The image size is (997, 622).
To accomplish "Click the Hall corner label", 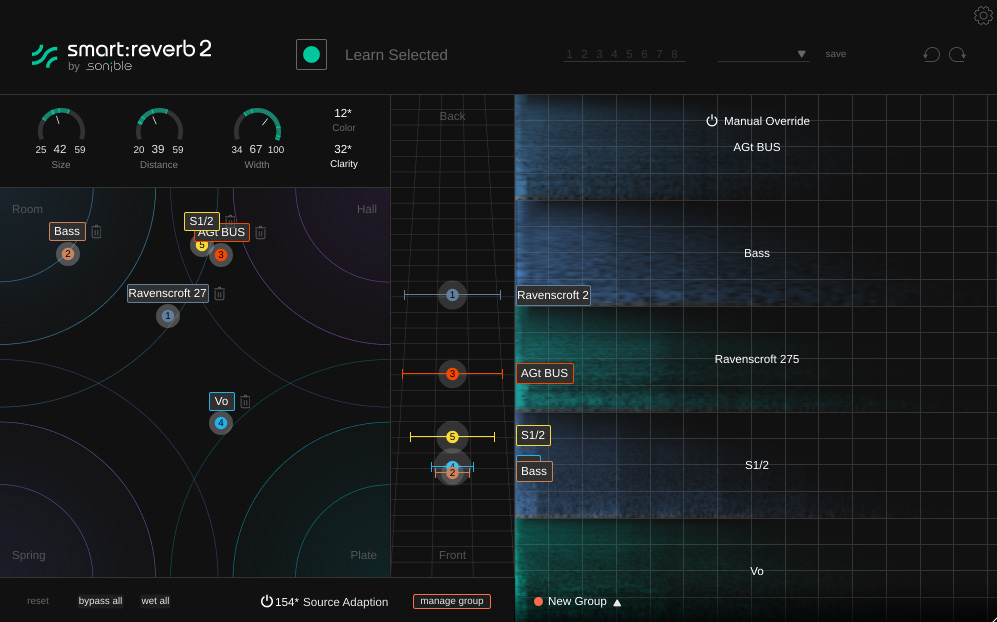I will pos(366,209).
